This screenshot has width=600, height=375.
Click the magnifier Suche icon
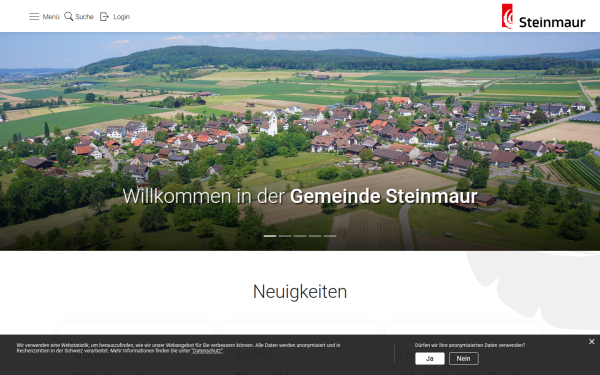pyautogui.click(x=68, y=16)
